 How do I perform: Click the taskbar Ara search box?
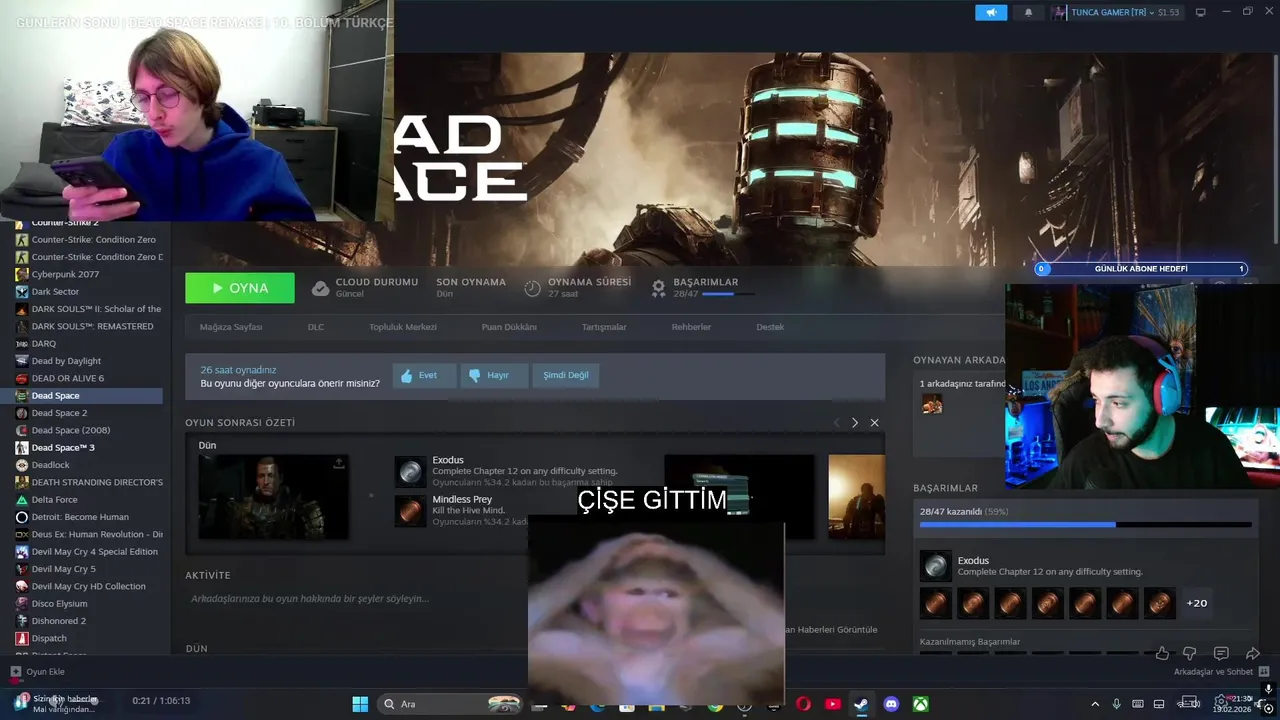click(x=451, y=704)
